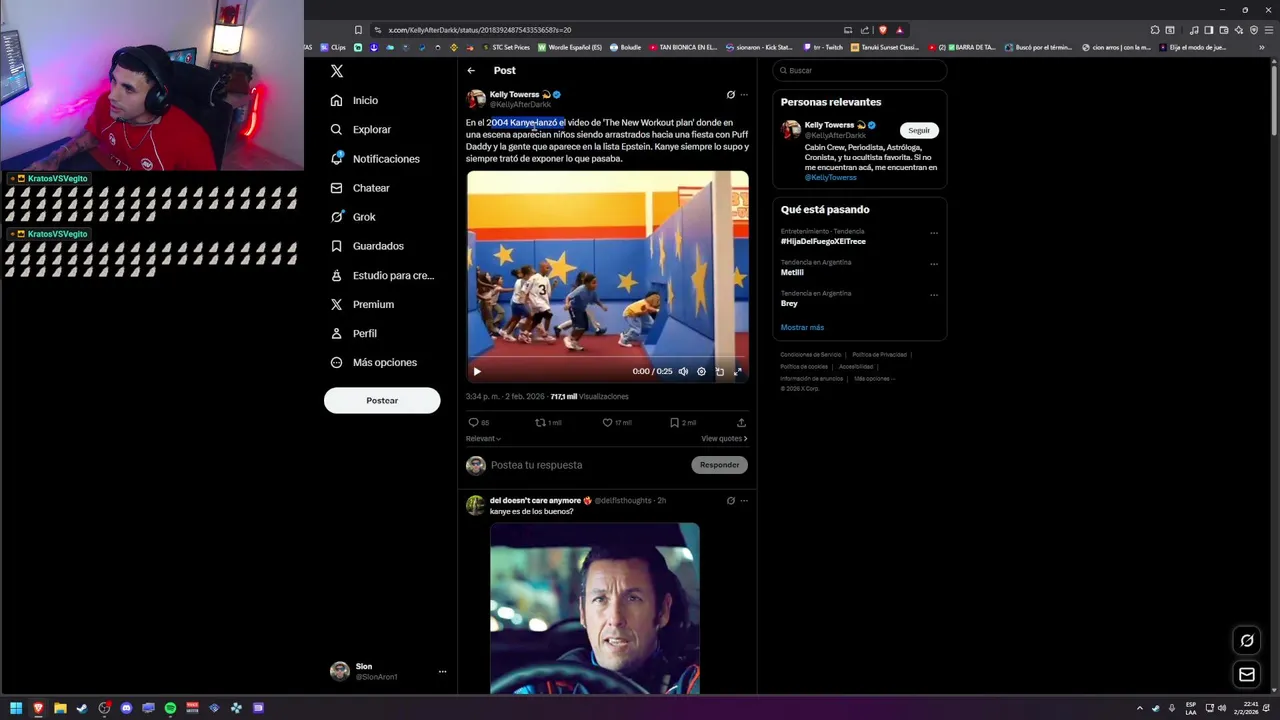Enter fullscreen video mode
1280x720 pixels.
(x=737, y=371)
